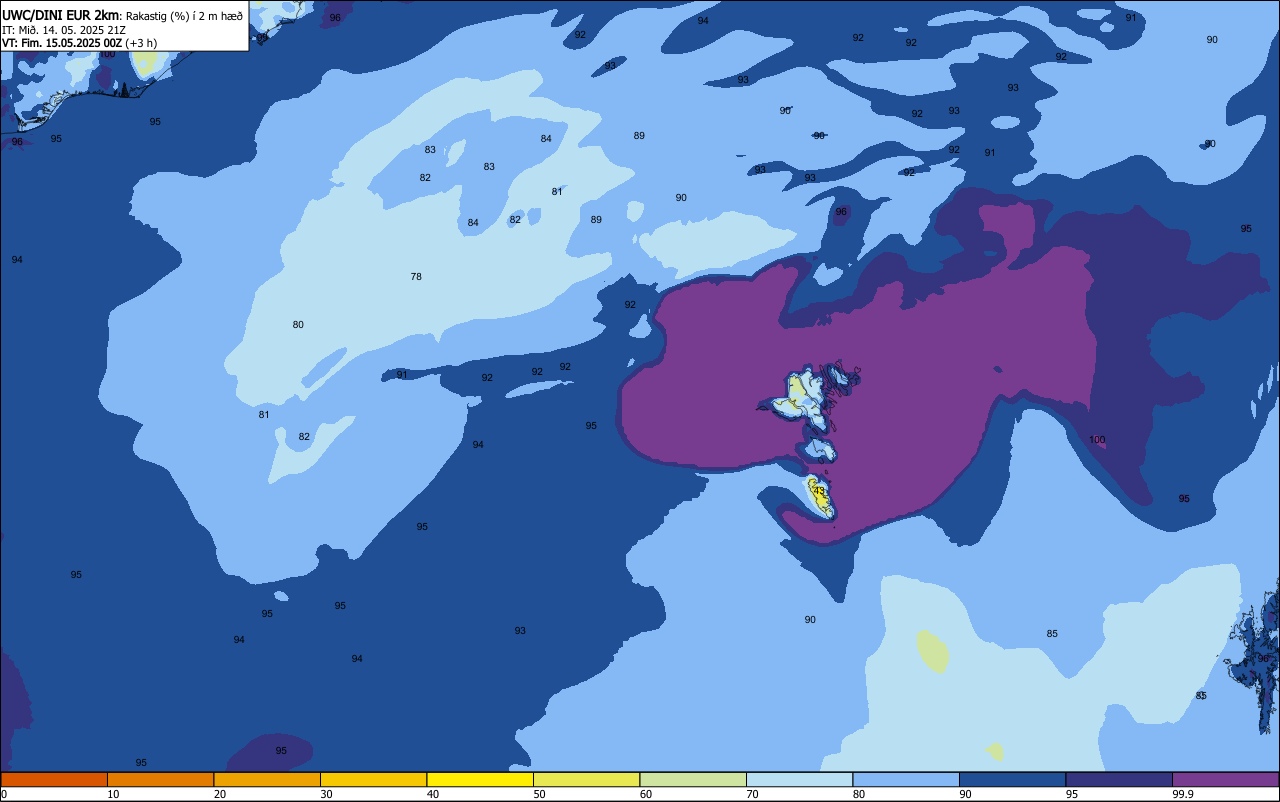Click the 78 humidity value on the map
The height and width of the screenshot is (802, 1280).
pos(416,276)
